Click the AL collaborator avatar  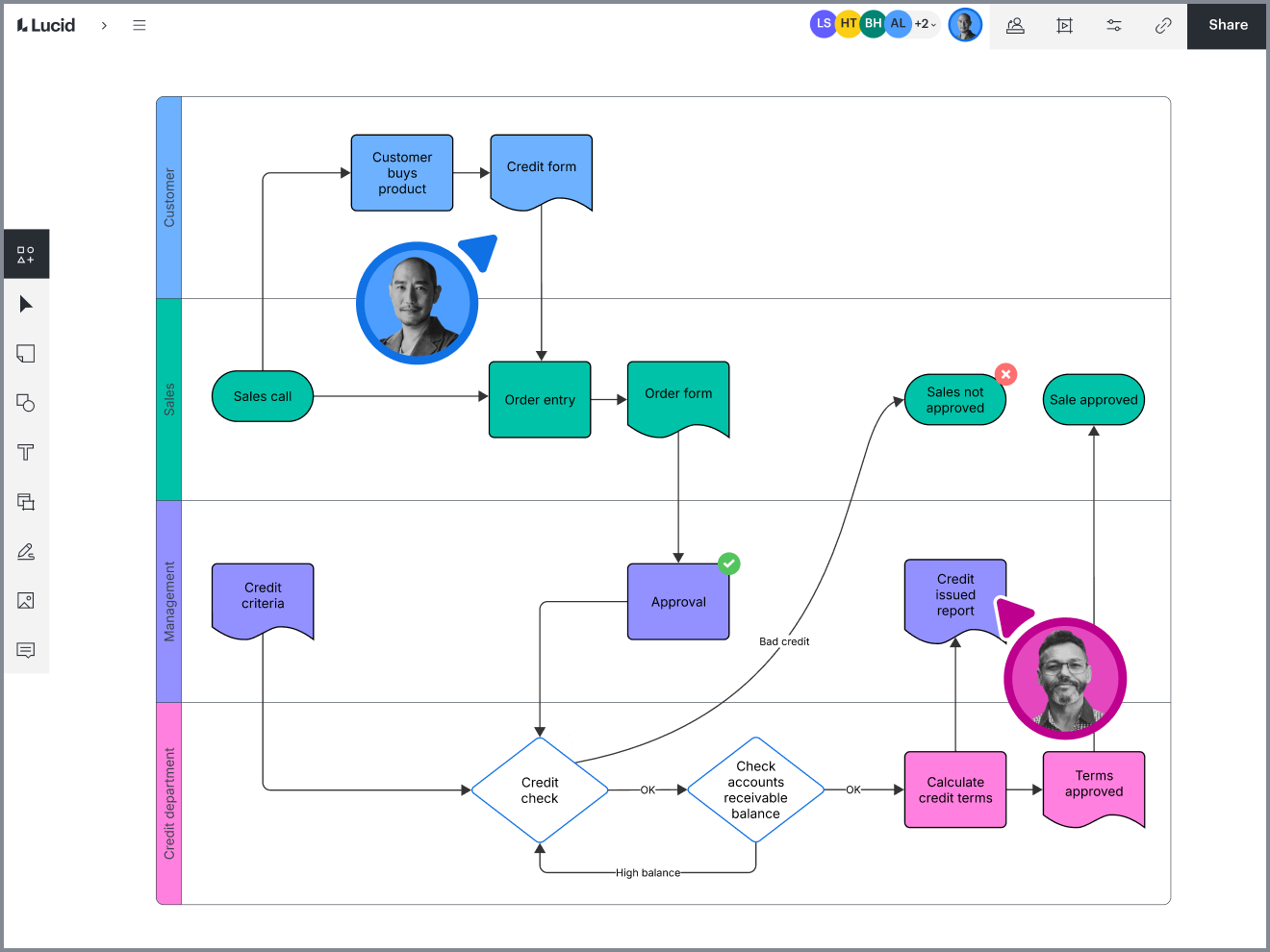898,24
